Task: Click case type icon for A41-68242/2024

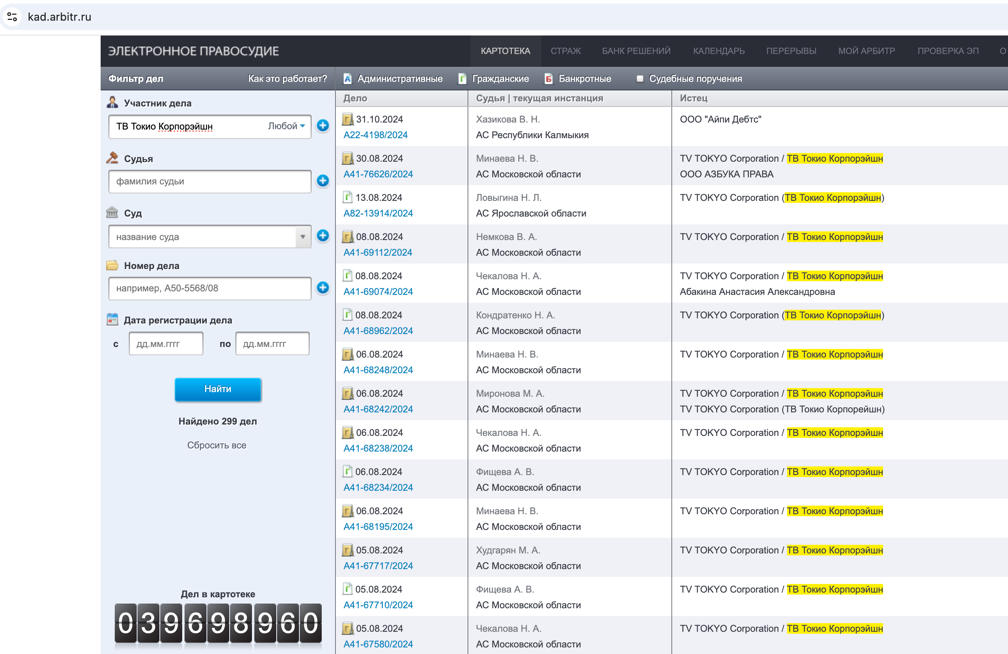Action: pyautogui.click(x=348, y=394)
